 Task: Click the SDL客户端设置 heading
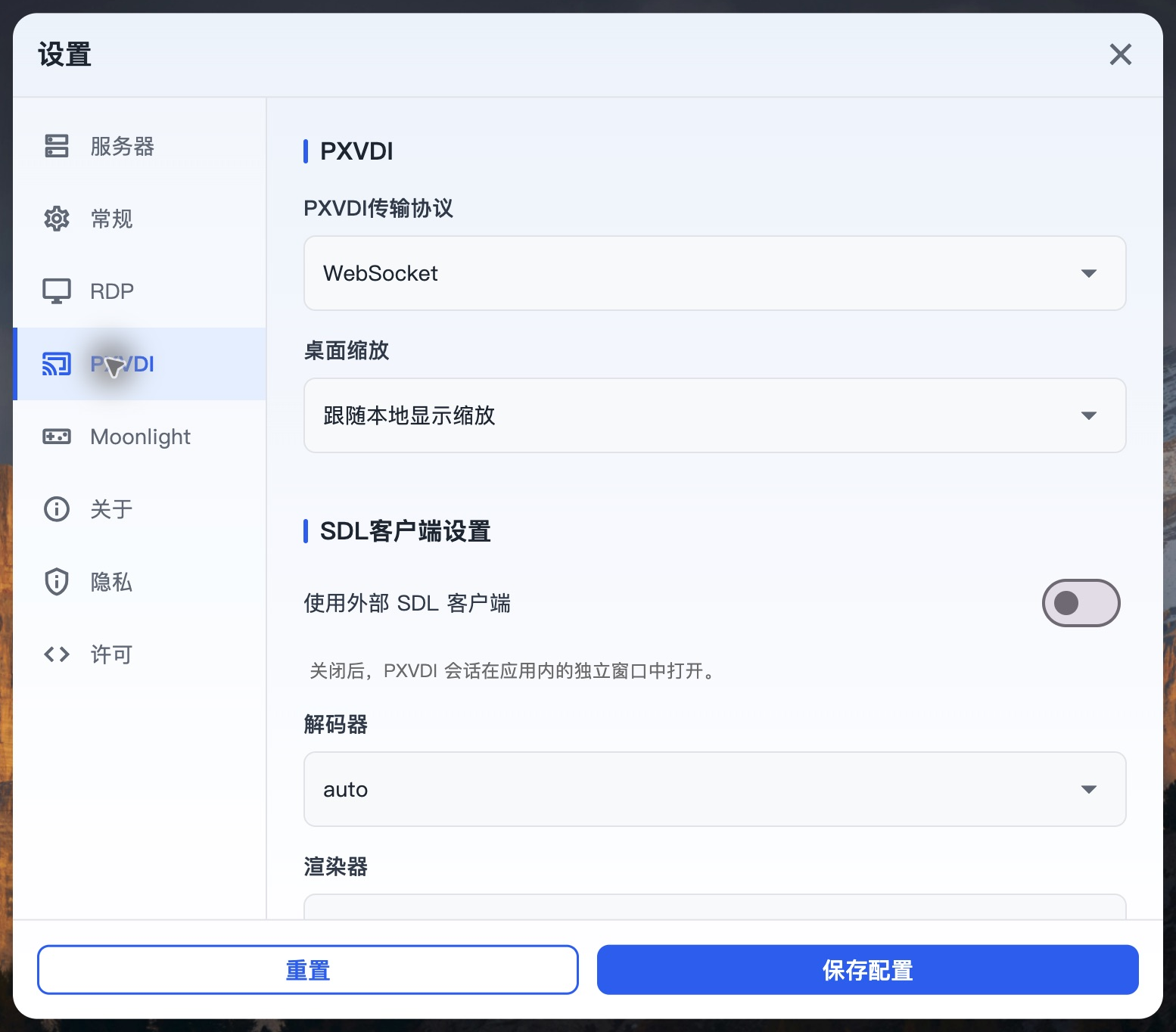[x=405, y=531]
